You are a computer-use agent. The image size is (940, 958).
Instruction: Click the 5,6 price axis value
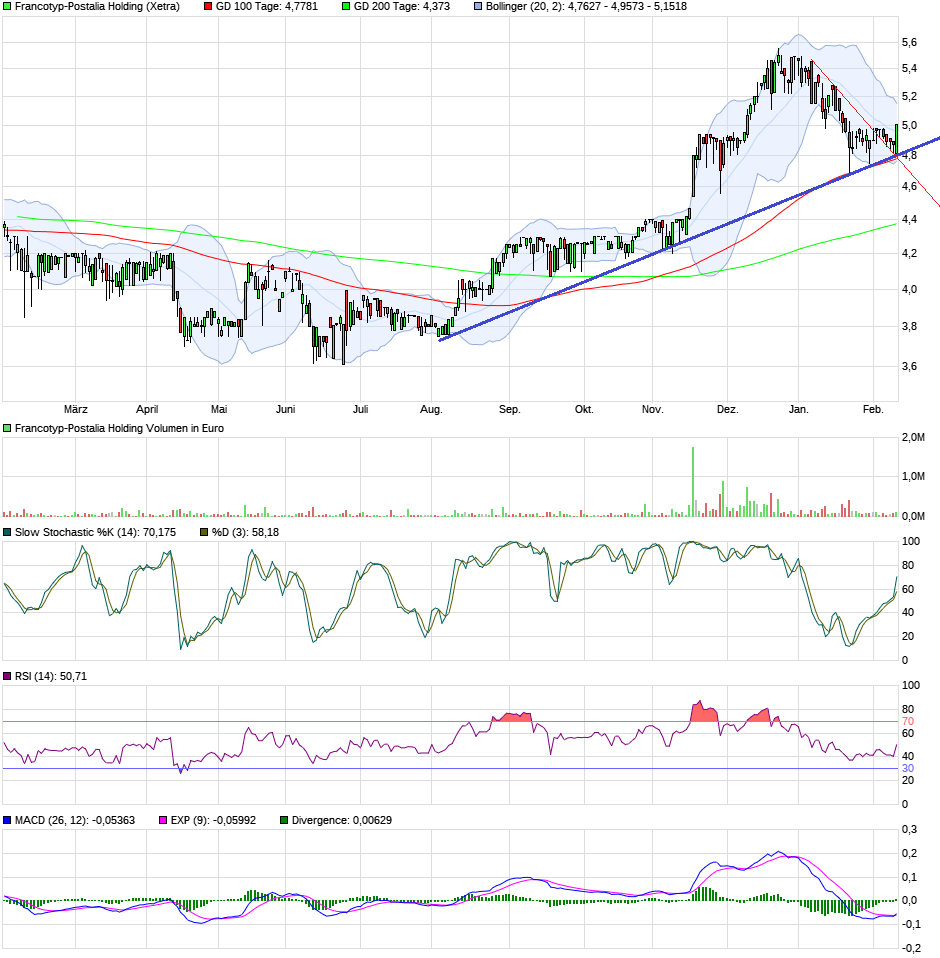pos(909,42)
